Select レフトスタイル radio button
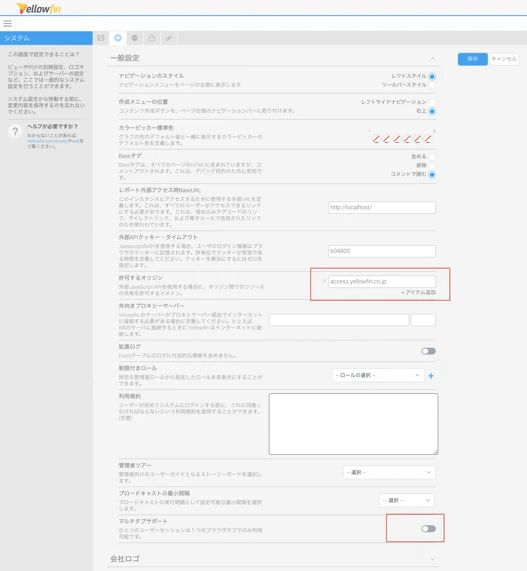527x571 pixels. pos(432,76)
